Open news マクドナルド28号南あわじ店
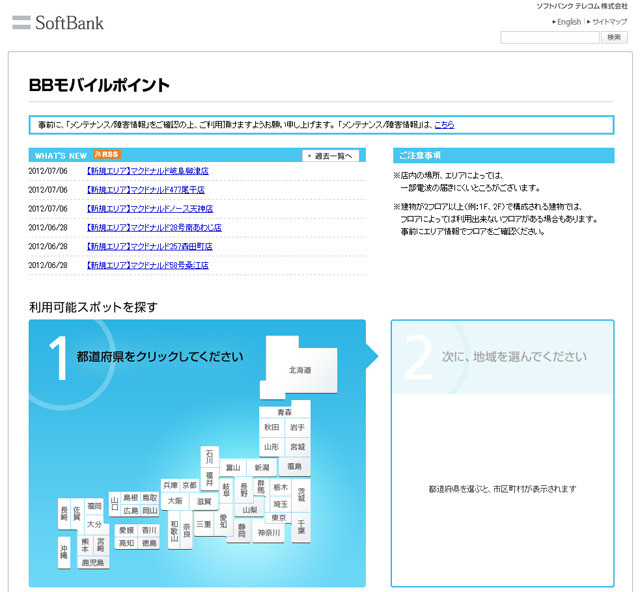 (x=154, y=227)
